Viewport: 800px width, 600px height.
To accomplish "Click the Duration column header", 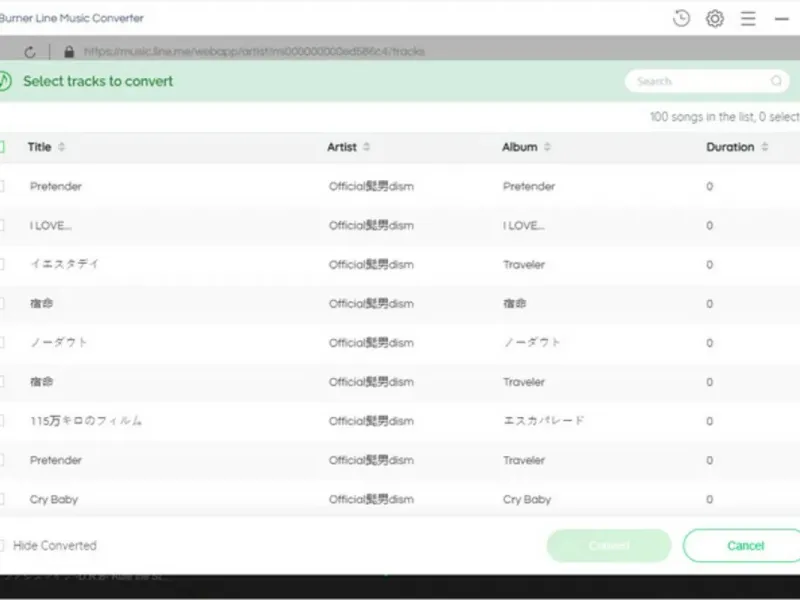I will pos(730,147).
